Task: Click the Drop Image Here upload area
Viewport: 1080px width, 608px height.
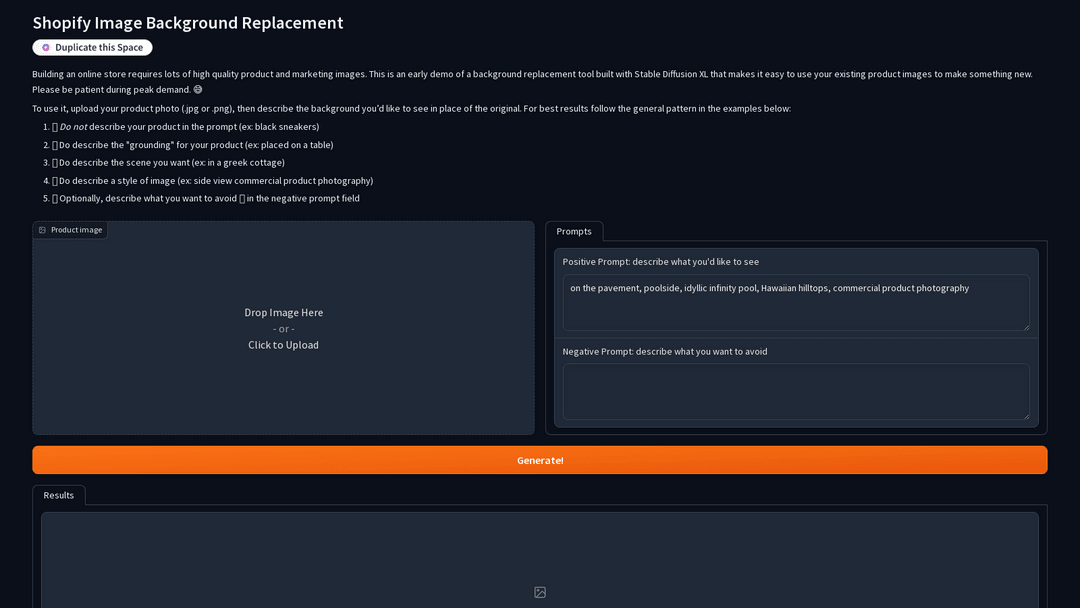Action: click(283, 328)
